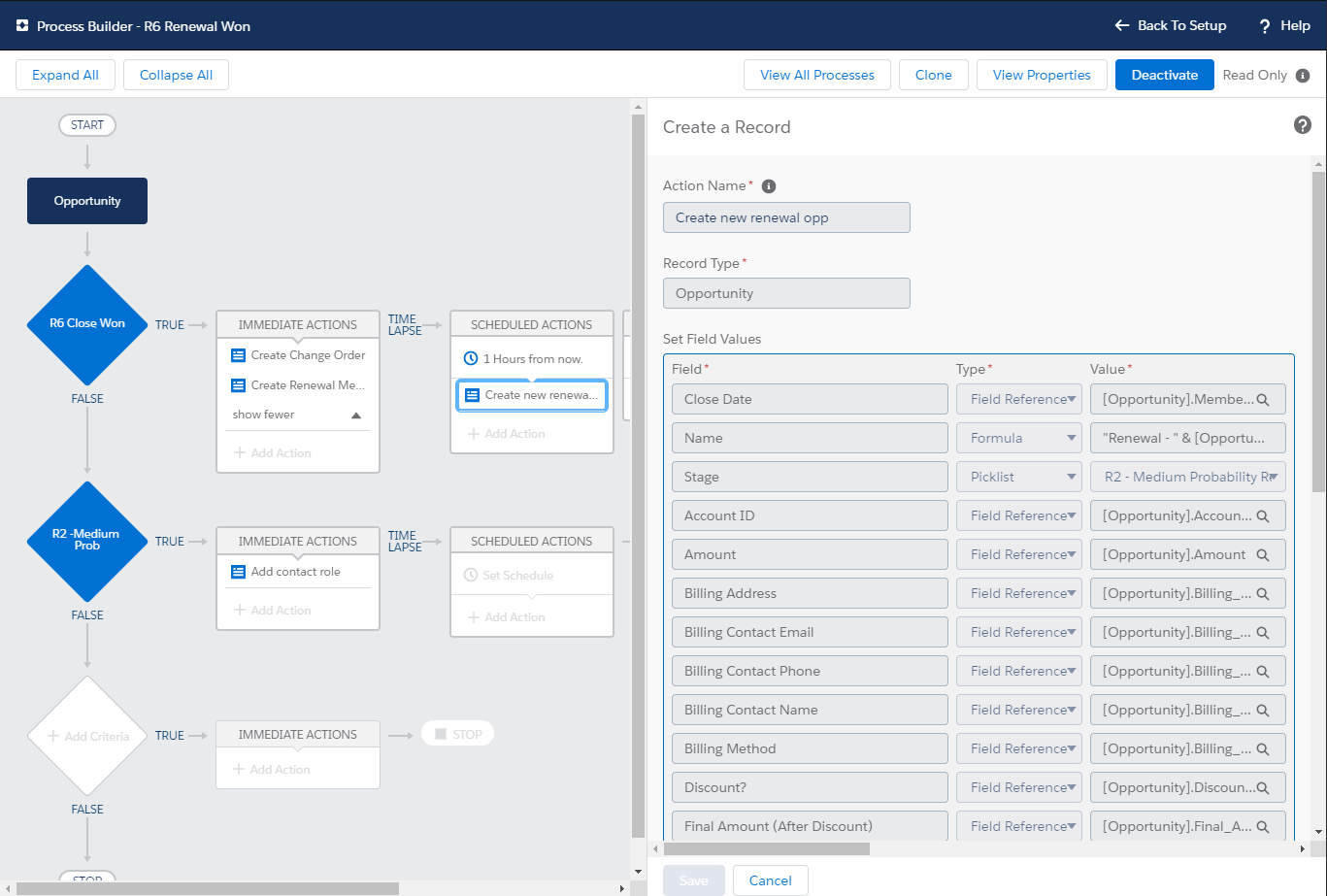Viewport: 1327px width, 896px height.
Task: Click the clock icon on 1 Hours from now
Action: (x=472, y=359)
